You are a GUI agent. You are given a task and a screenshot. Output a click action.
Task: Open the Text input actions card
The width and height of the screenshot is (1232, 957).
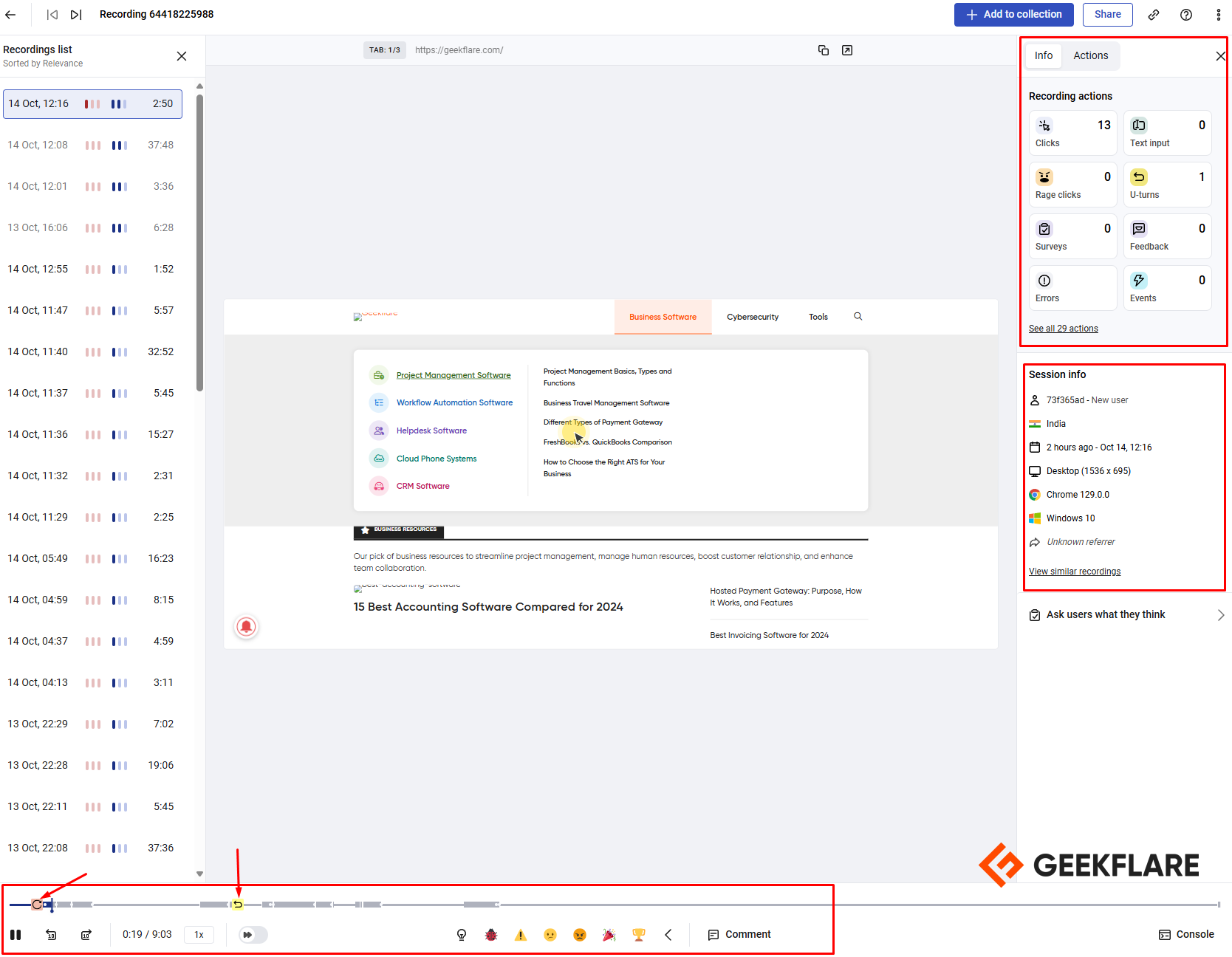pos(1167,133)
